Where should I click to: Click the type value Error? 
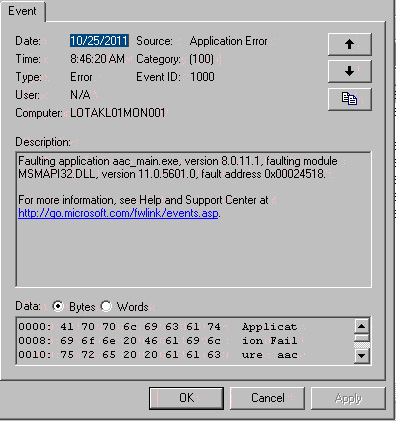81,77
